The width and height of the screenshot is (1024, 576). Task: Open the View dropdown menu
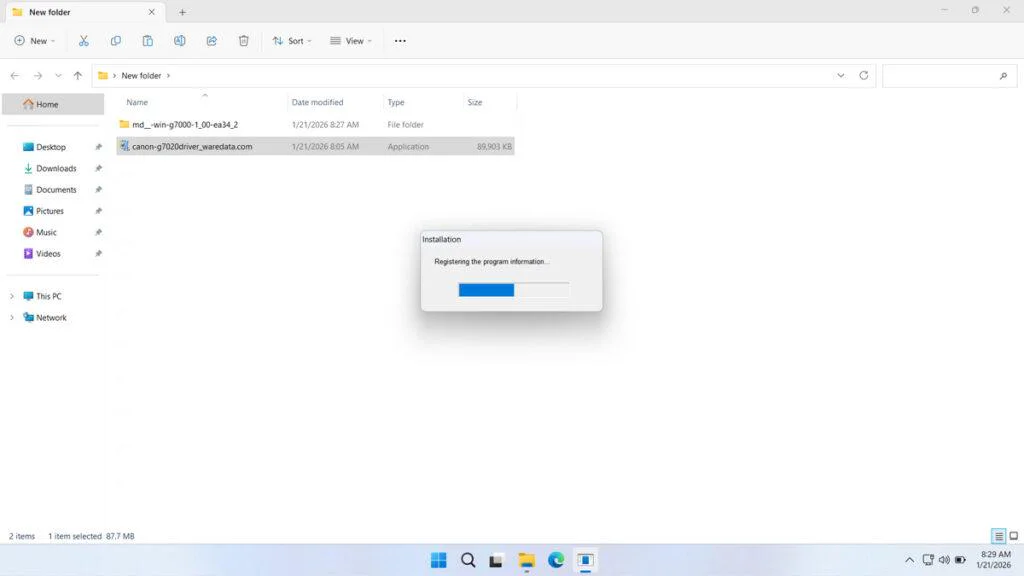(x=350, y=40)
